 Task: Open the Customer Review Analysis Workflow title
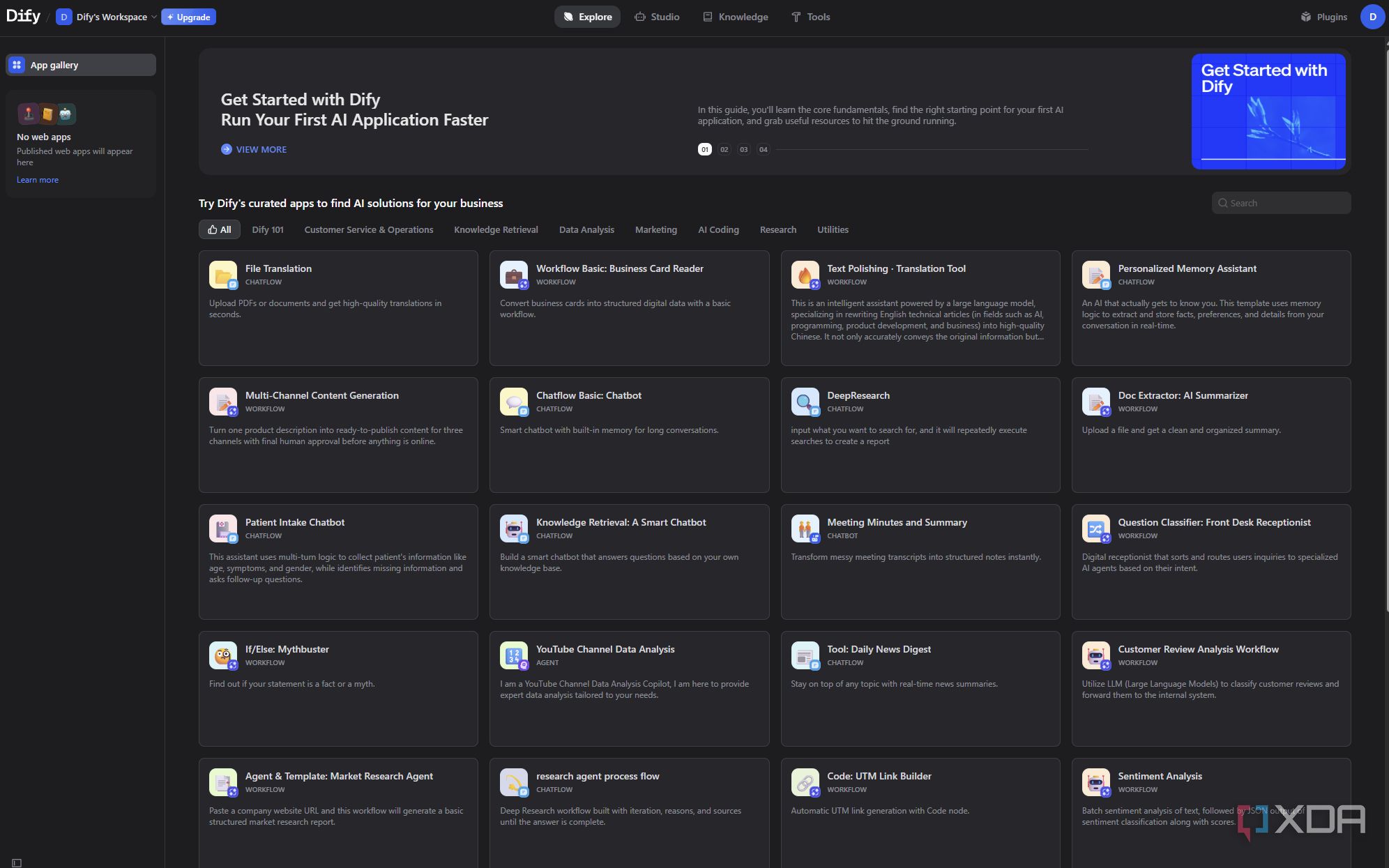[x=1198, y=649]
